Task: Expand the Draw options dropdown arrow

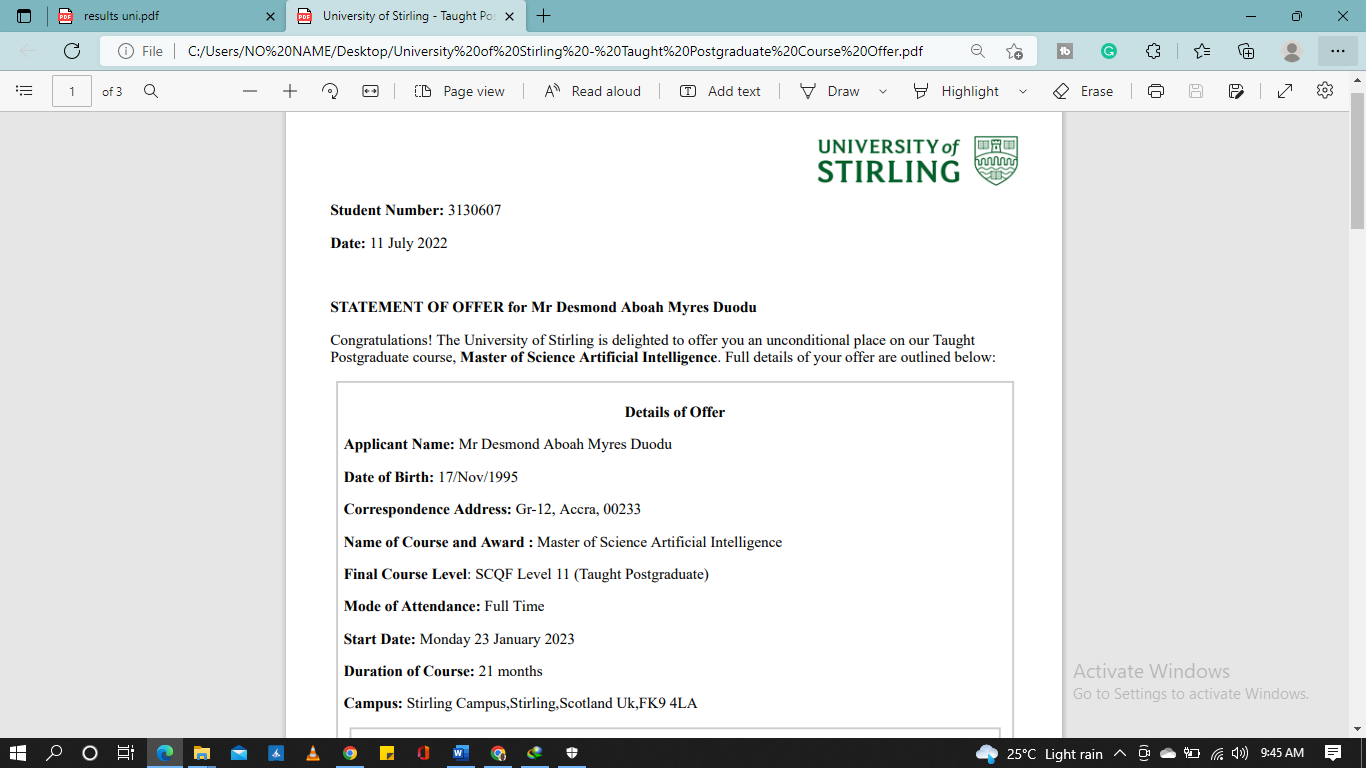Action: pos(883,91)
